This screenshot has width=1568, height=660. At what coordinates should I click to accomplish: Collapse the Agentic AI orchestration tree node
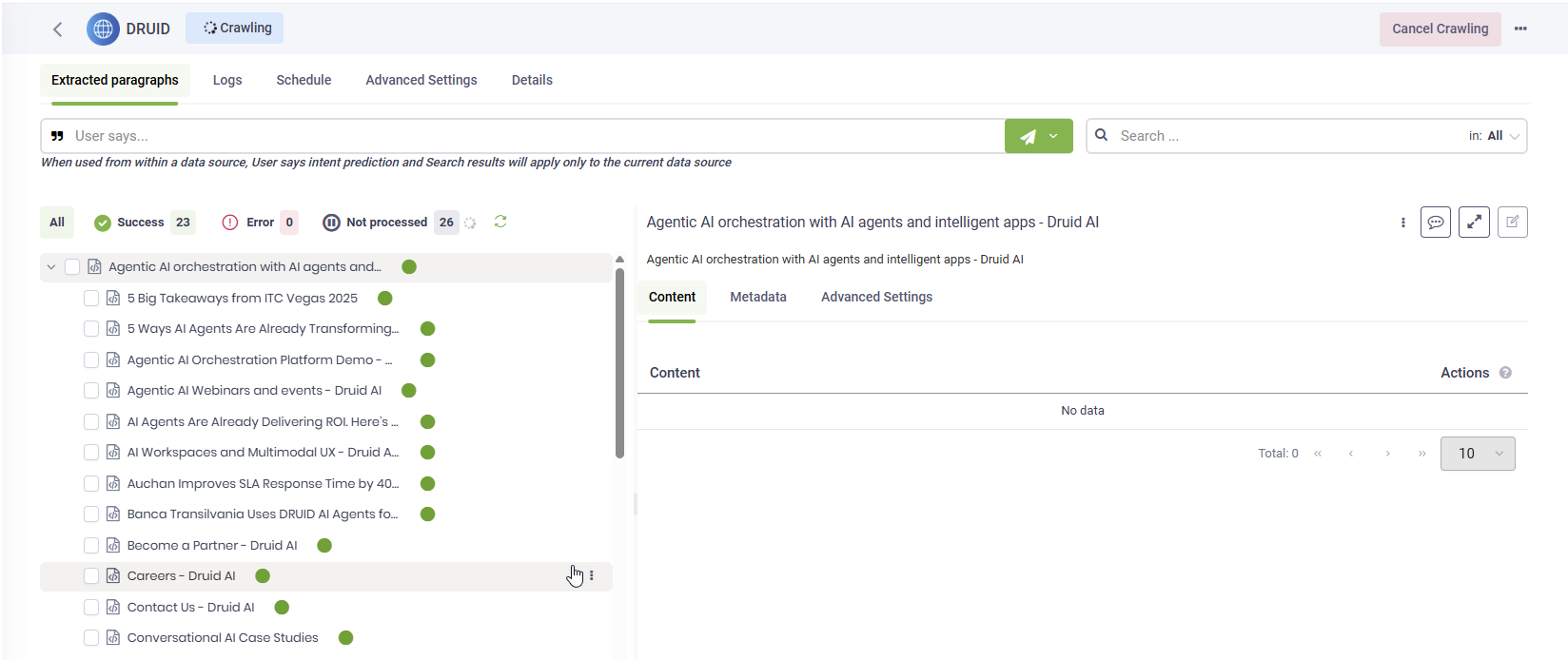[51, 267]
